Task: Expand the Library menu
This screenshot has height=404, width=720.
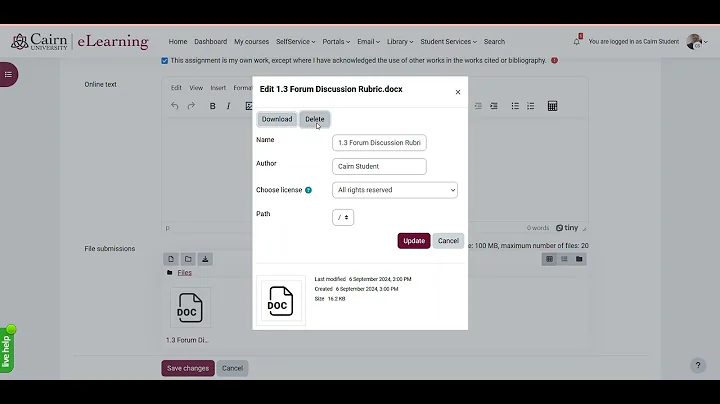Action: tap(400, 41)
